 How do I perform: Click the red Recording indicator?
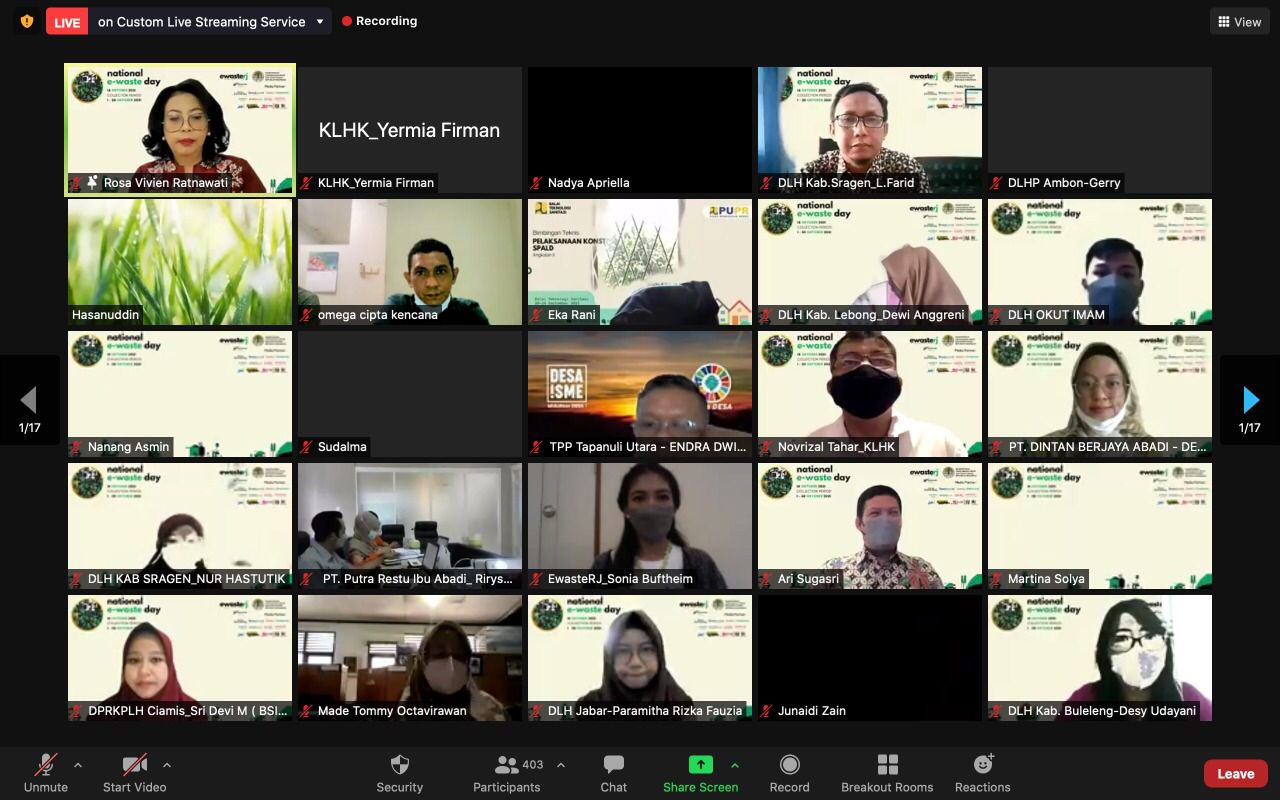coord(380,20)
